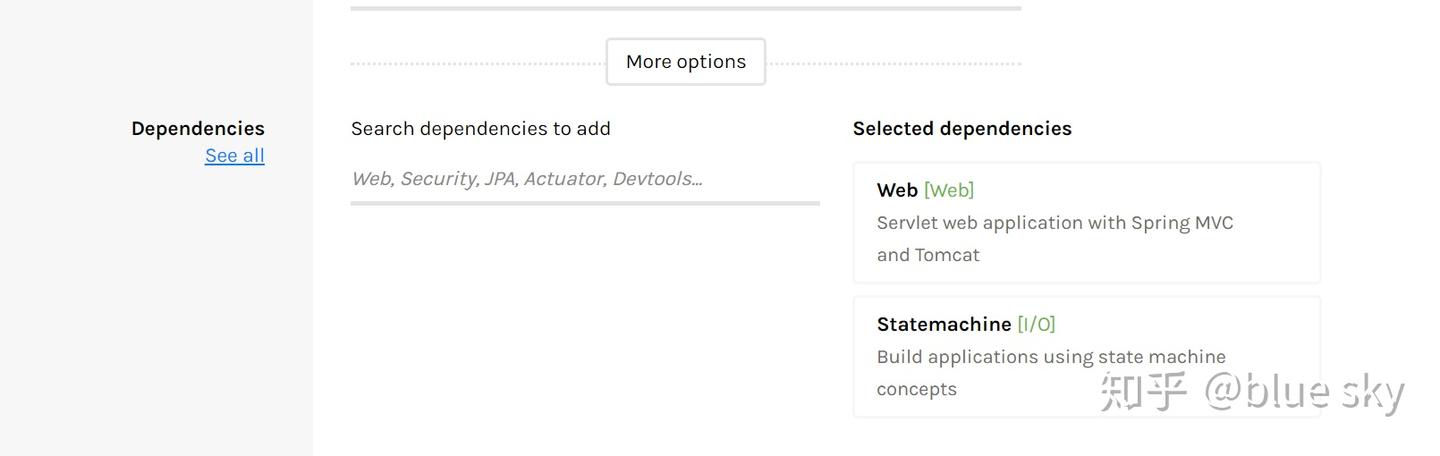Click the "@blue sky" watermark text

tap(1305, 391)
